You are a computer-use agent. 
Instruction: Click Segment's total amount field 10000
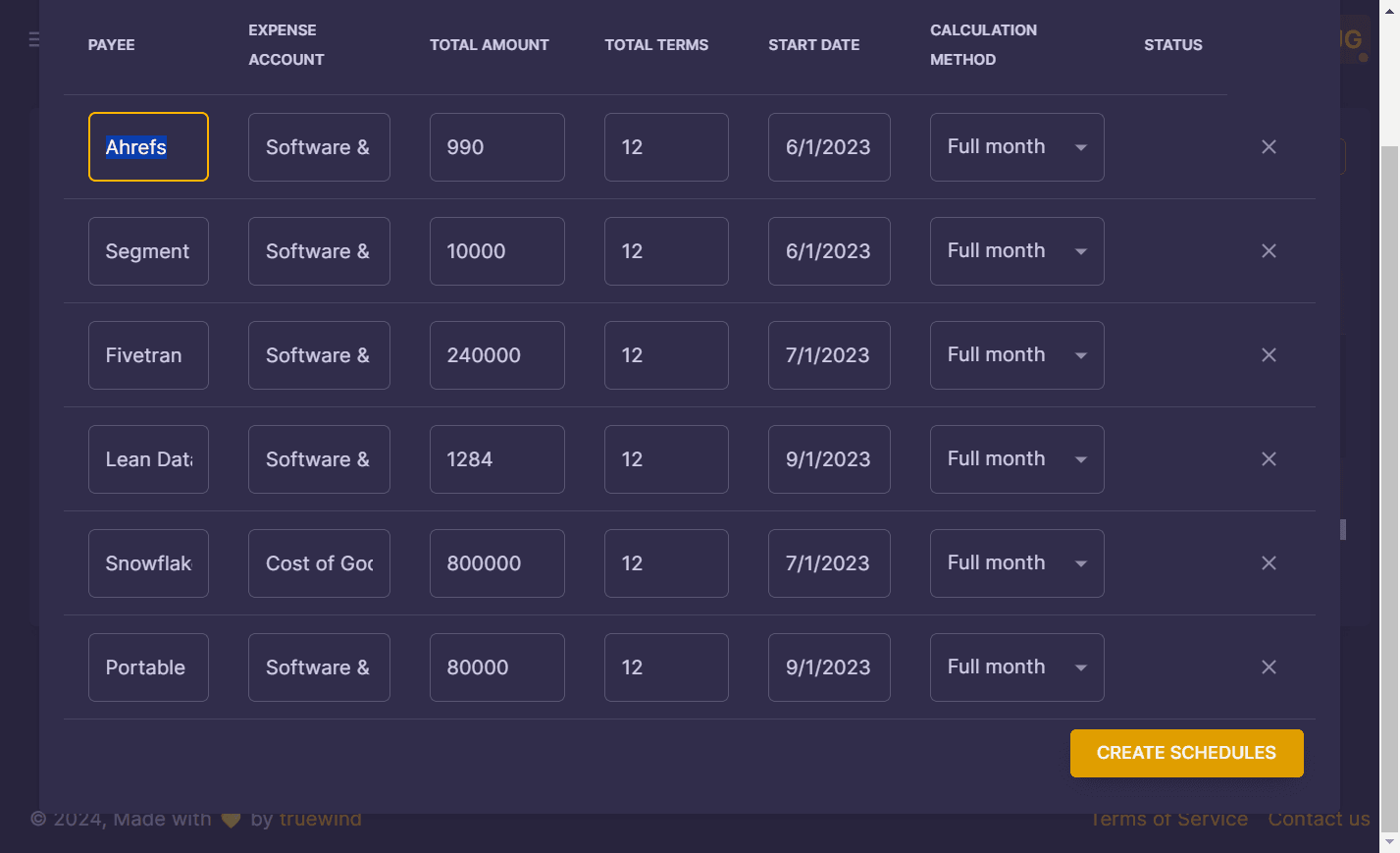pyautogui.click(x=496, y=251)
